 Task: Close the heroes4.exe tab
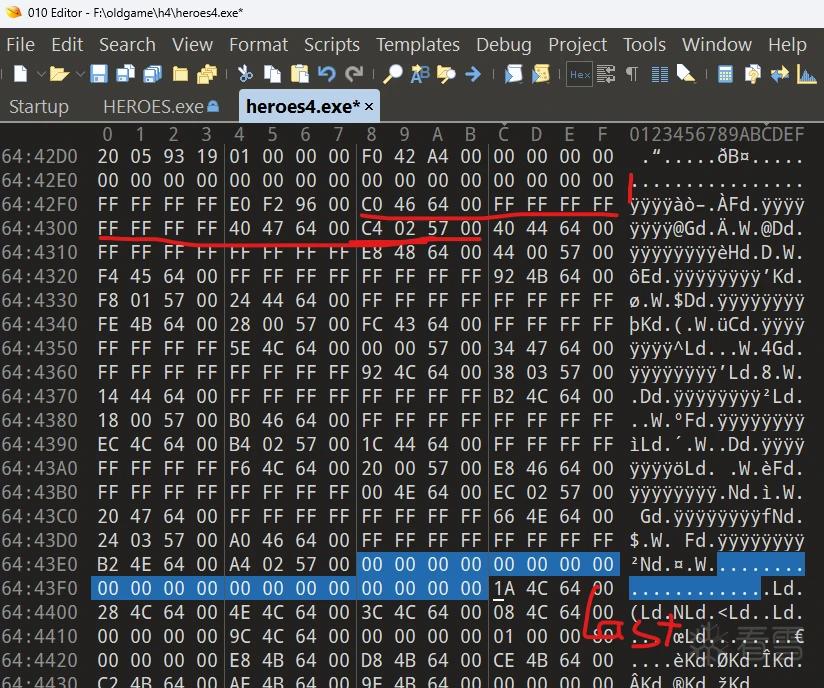(x=369, y=107)
